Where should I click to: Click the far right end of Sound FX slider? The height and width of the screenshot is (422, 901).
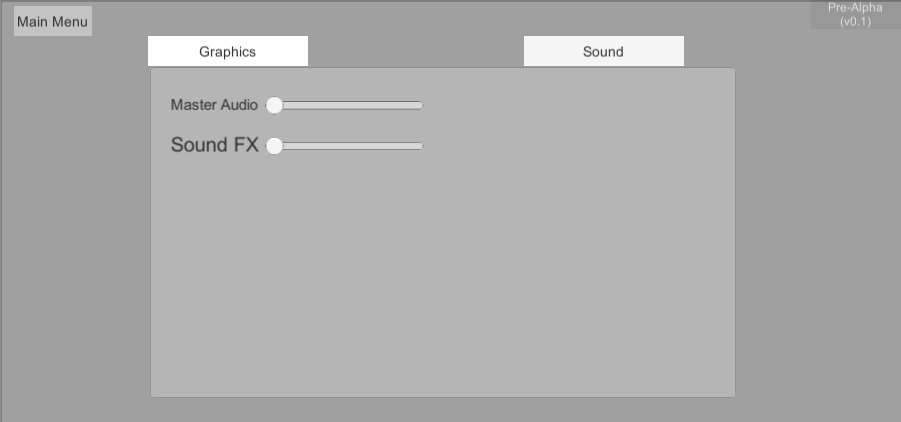coord(421,146)
